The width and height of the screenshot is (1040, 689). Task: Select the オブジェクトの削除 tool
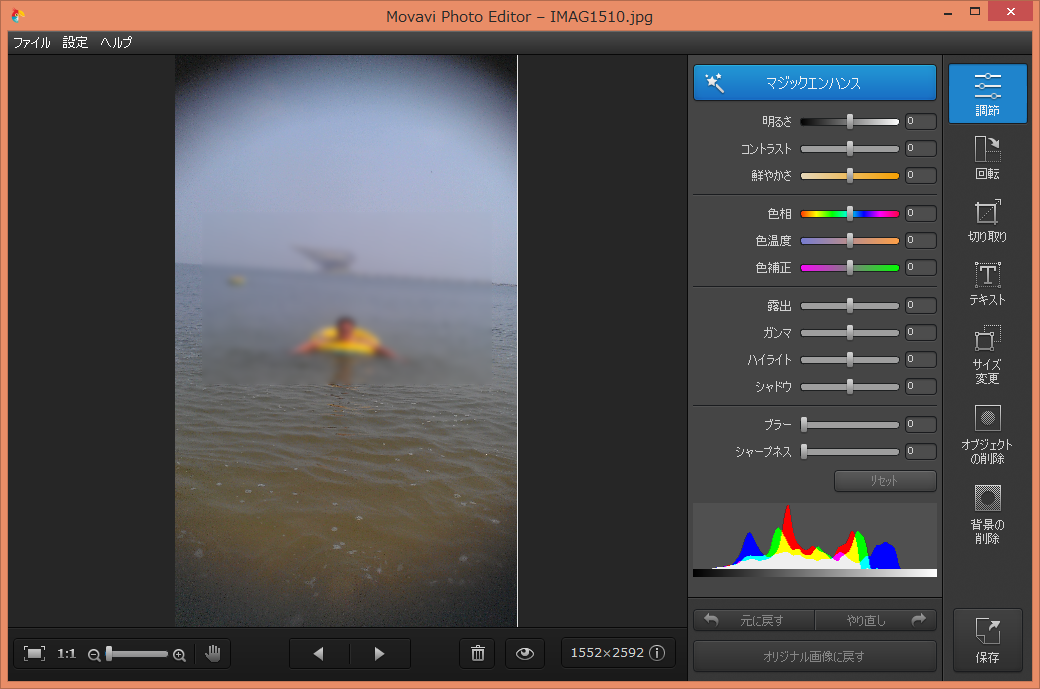click(988, 434)
